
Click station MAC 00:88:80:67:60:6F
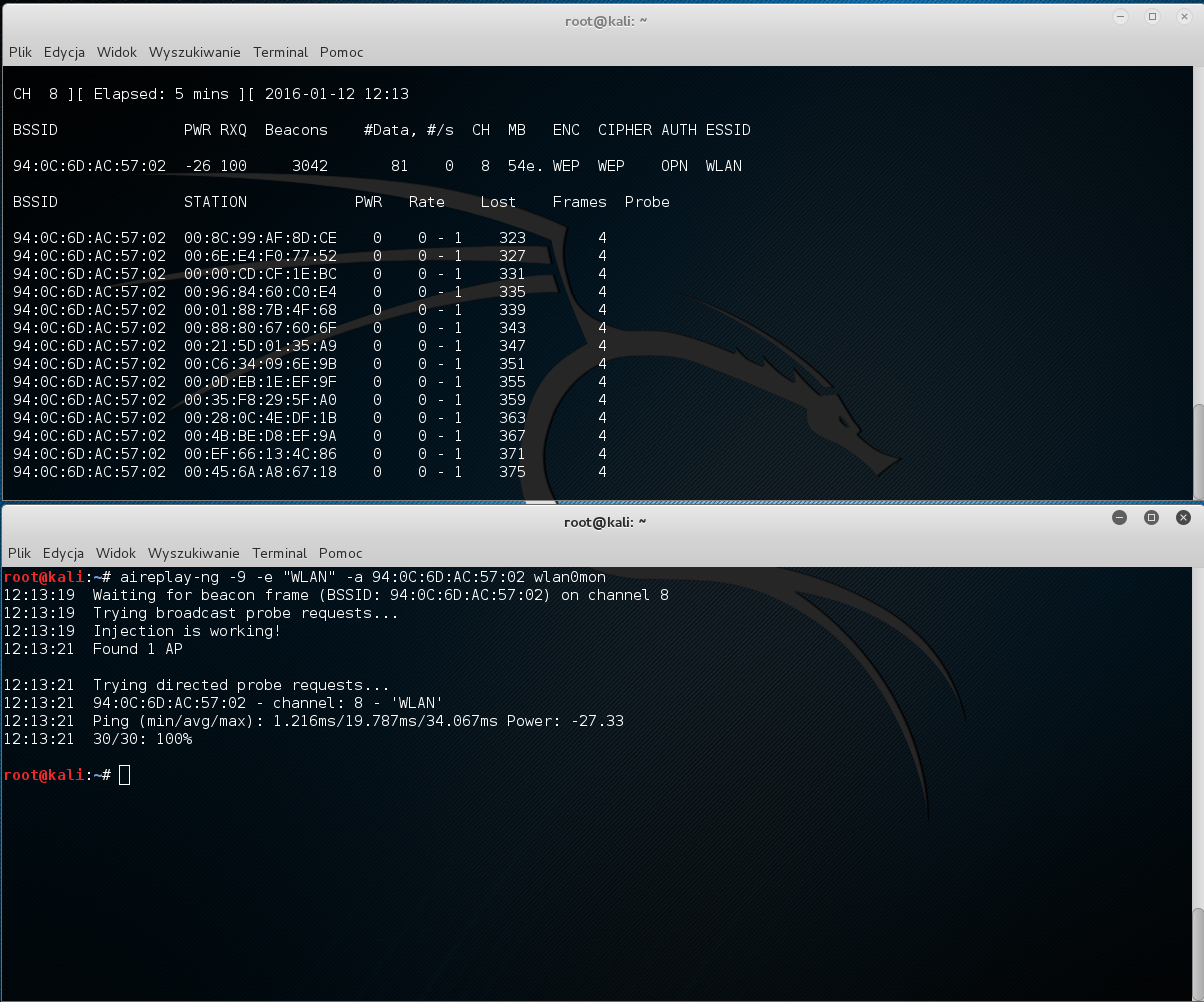click(x=260, y=328)
